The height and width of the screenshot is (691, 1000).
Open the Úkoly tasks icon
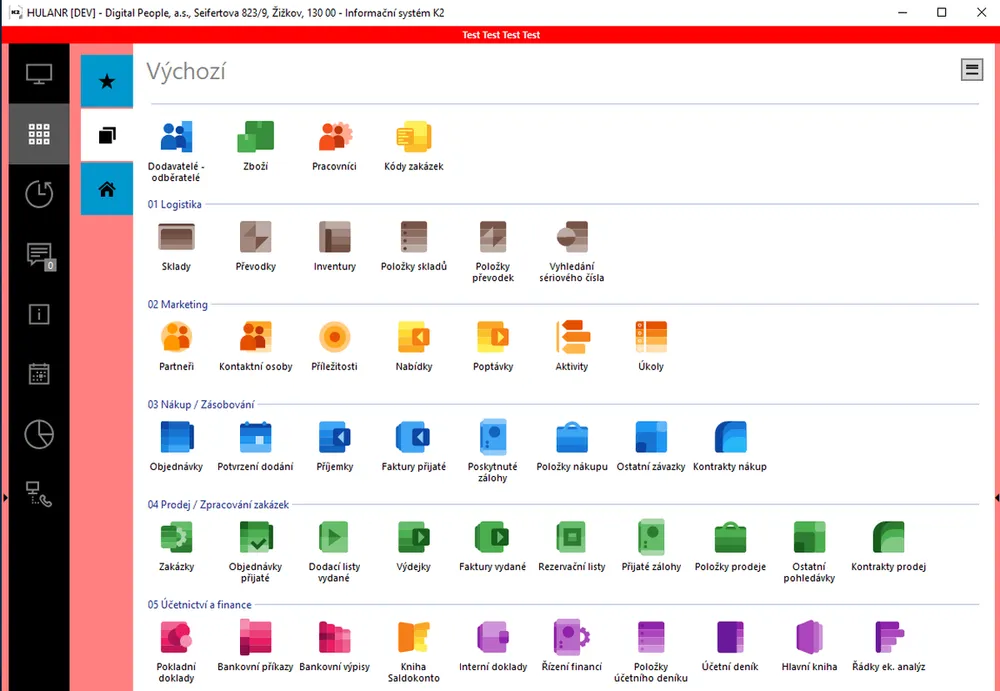650,338
